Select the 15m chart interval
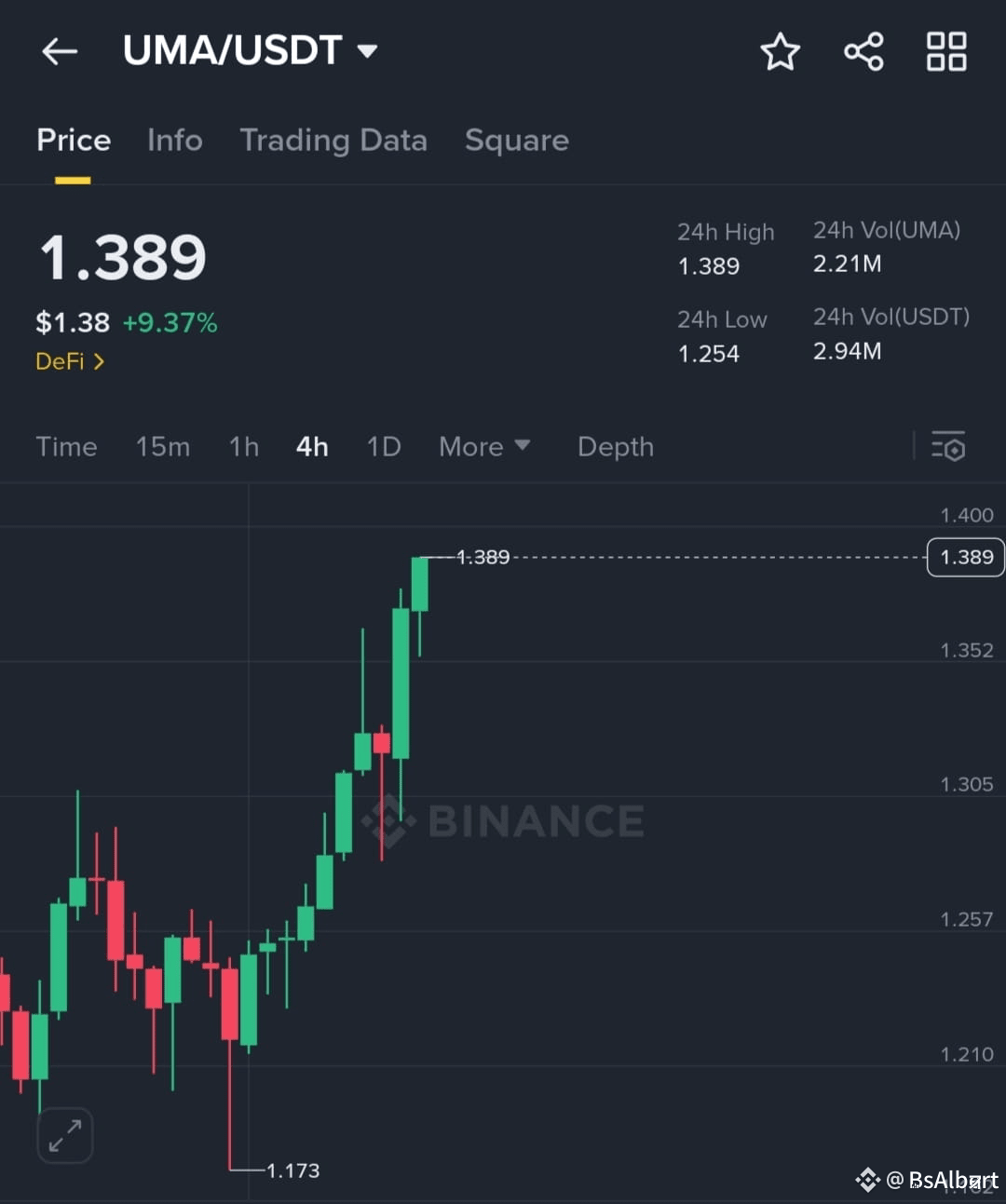This screenshot has height=1204, width=1006. [x=163, y=447]
